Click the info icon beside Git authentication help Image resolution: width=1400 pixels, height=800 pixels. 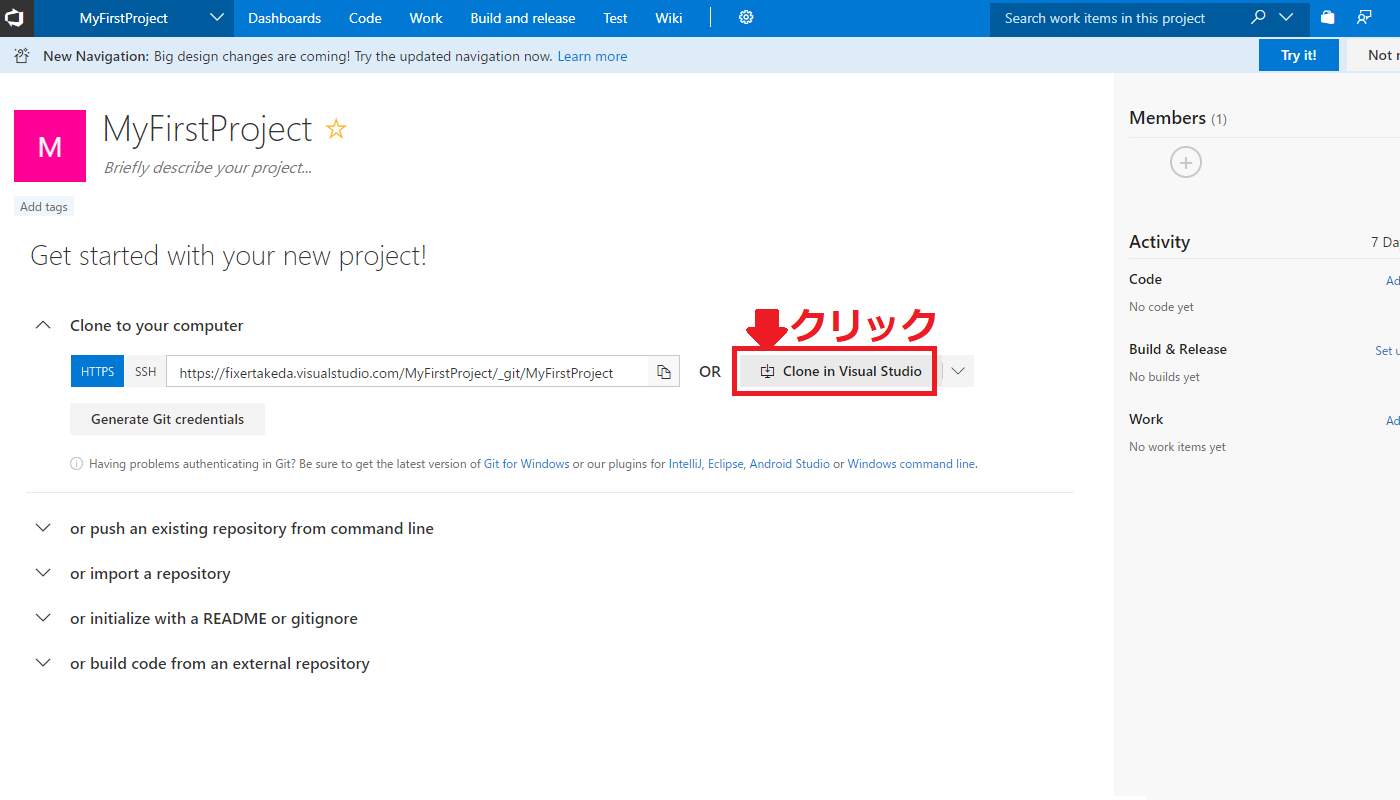tap(76, 464)
